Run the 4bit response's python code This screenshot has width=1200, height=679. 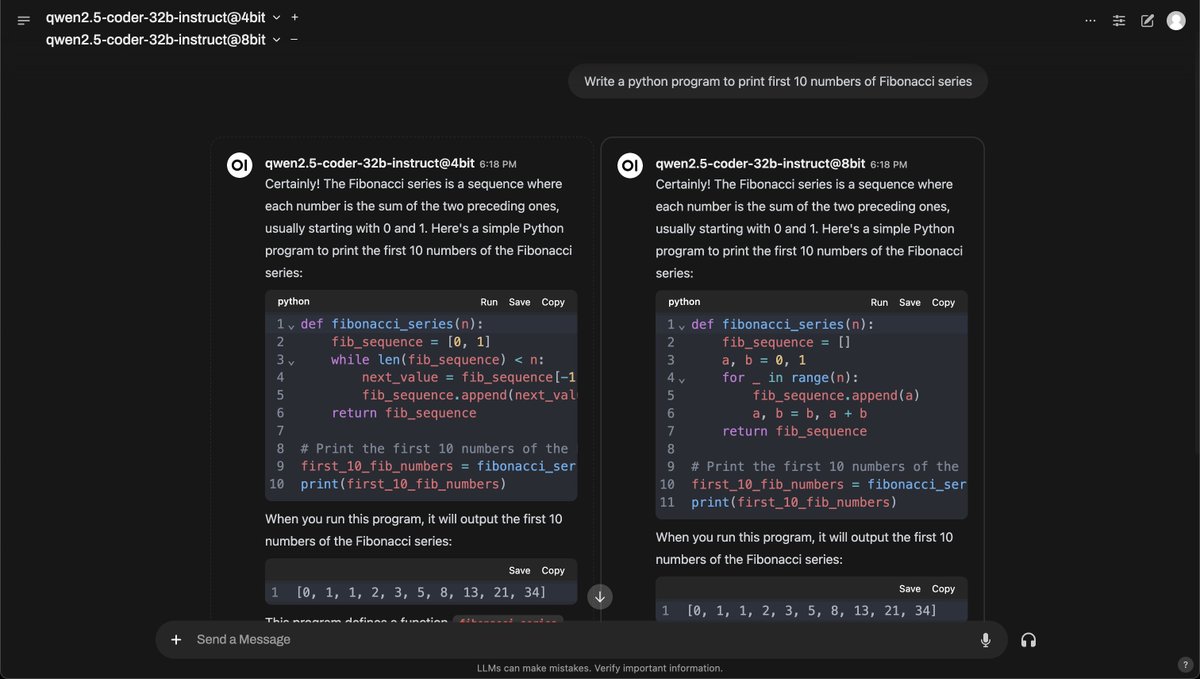pyautogui.click(x=489, y=302)
